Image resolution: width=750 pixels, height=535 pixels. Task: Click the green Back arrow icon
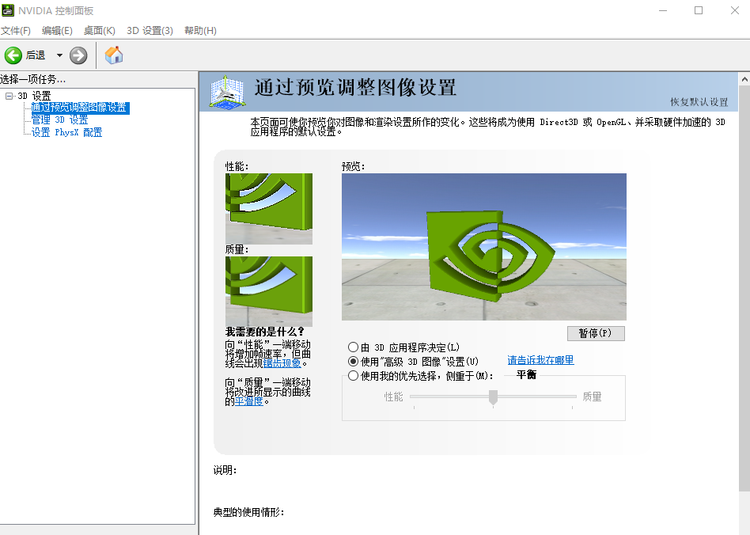[13, 55]
